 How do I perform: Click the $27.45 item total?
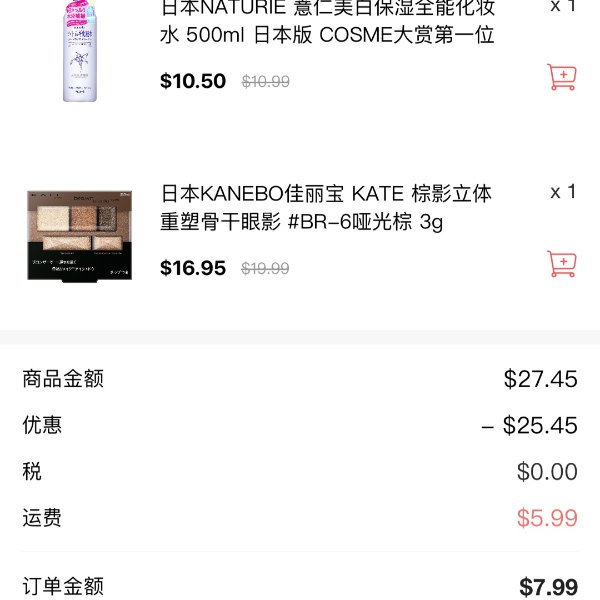540,379
